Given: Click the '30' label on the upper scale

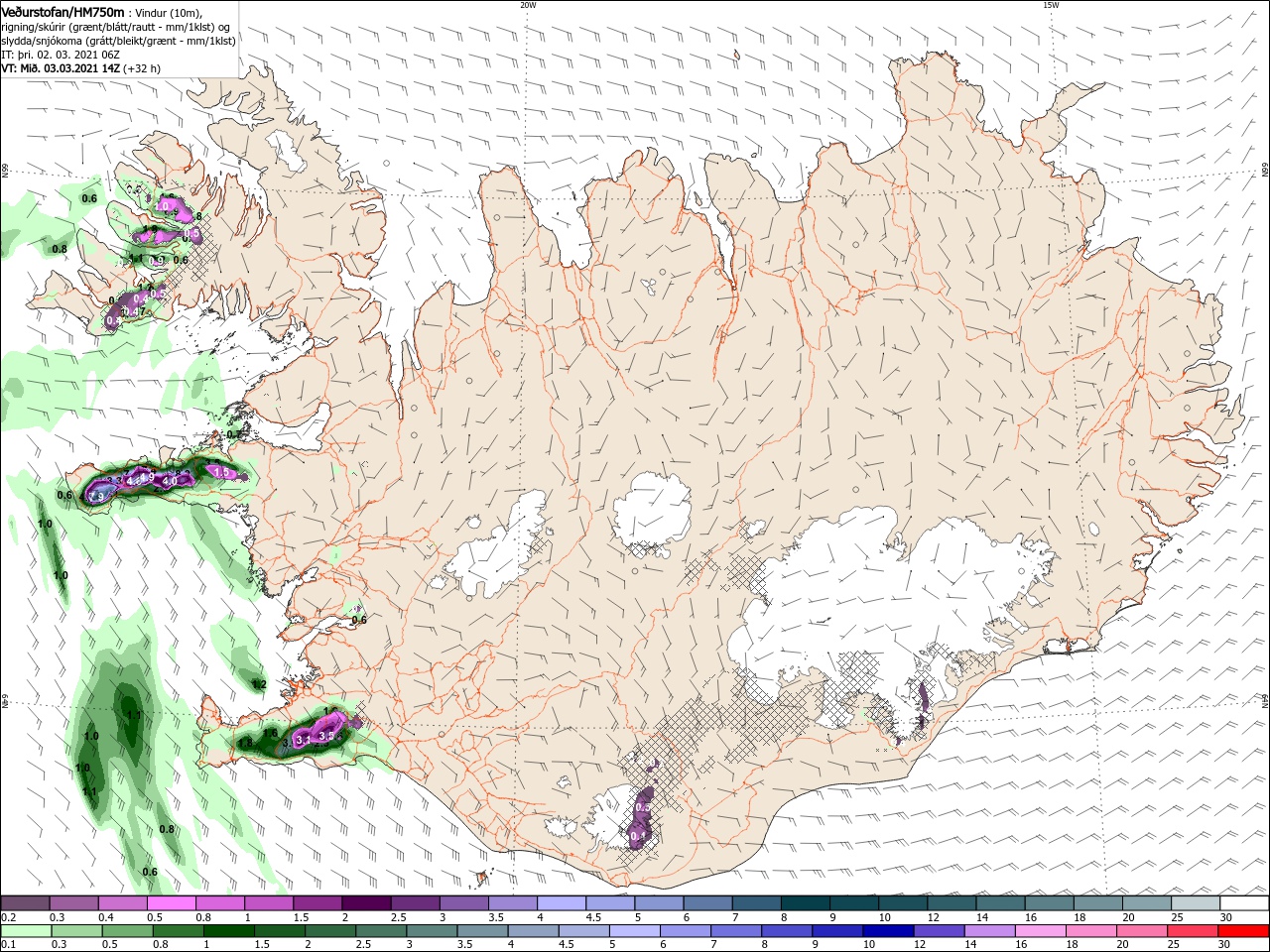Looking at the screenshot, I should pos(1226,917).
